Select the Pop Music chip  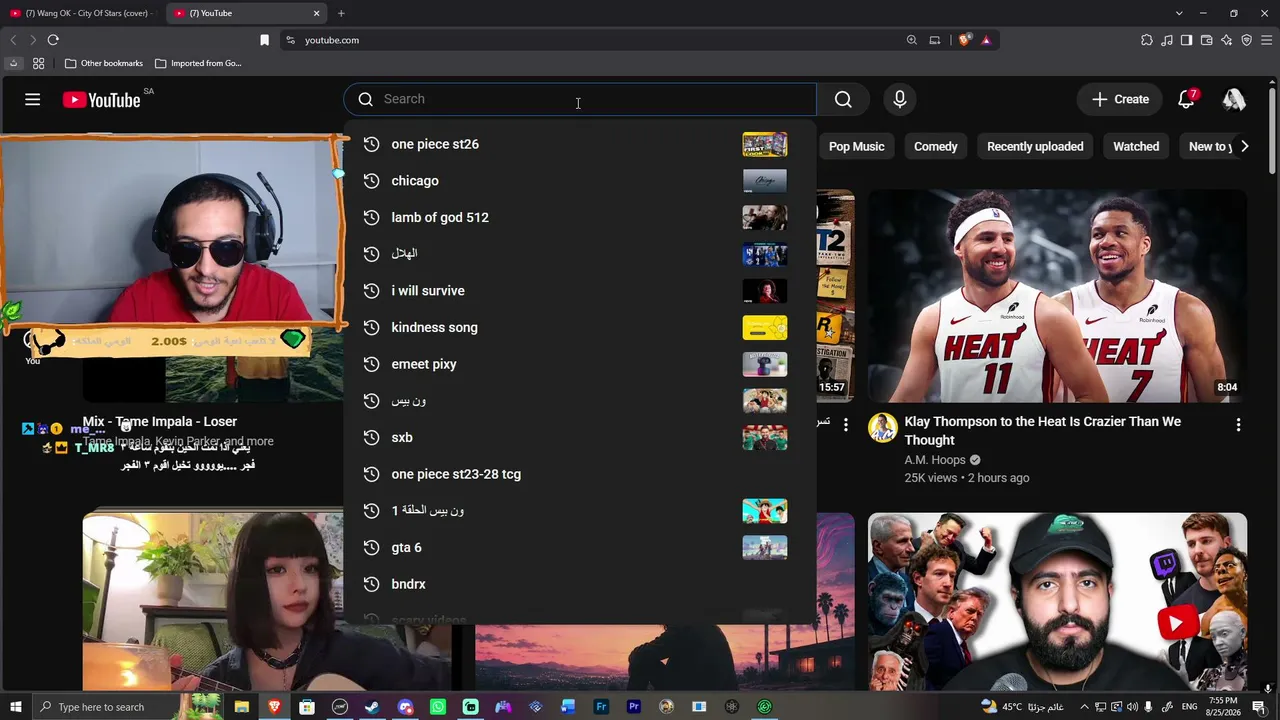856,146
